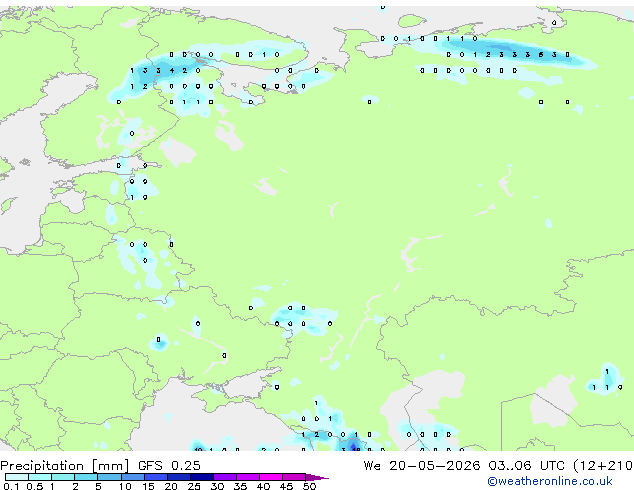Select the dark navy 25–30 mm legend box
Screen dimensions: 634x490
[202, 477]
